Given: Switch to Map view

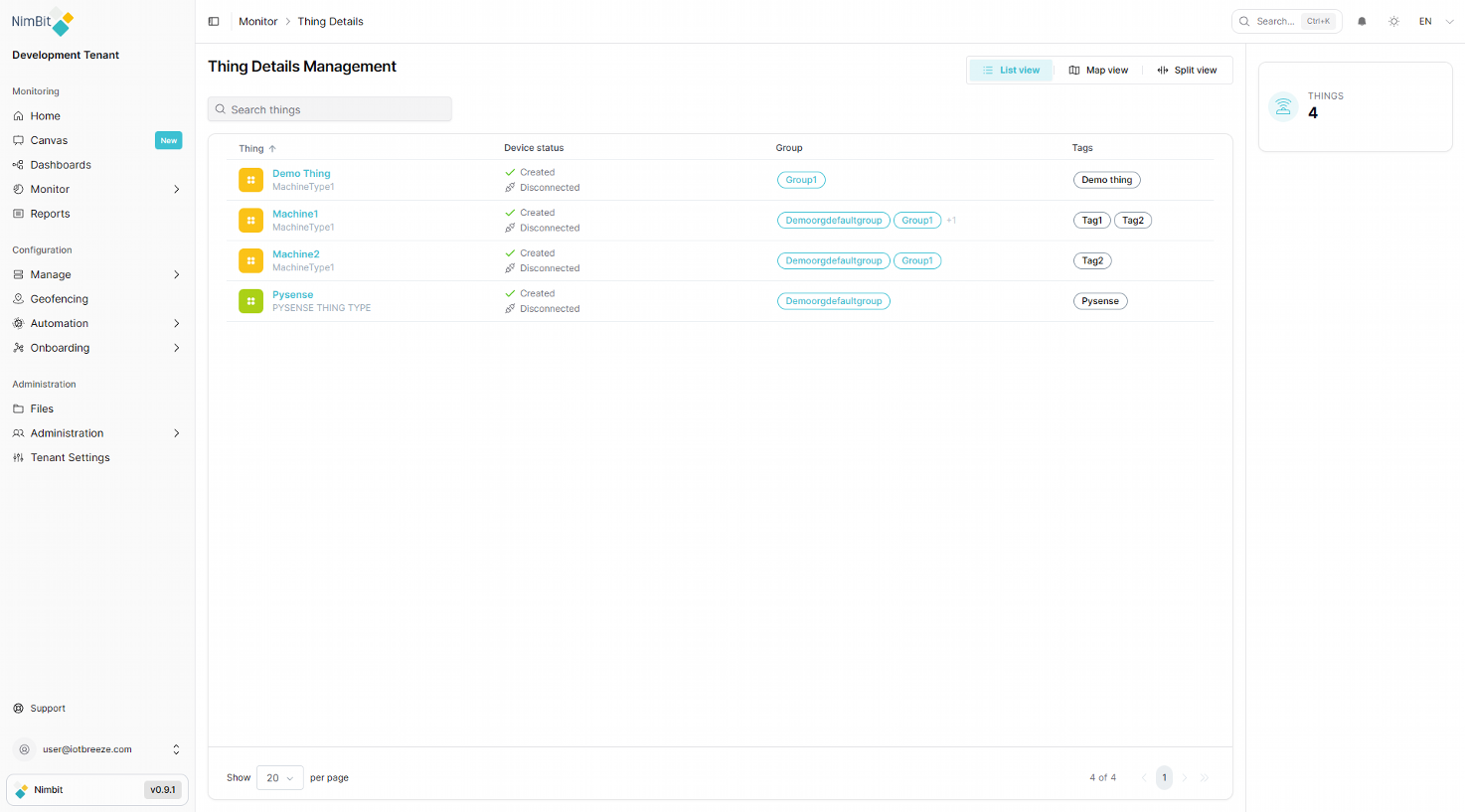Looking at the screenshot, I should click(1098, 70).
